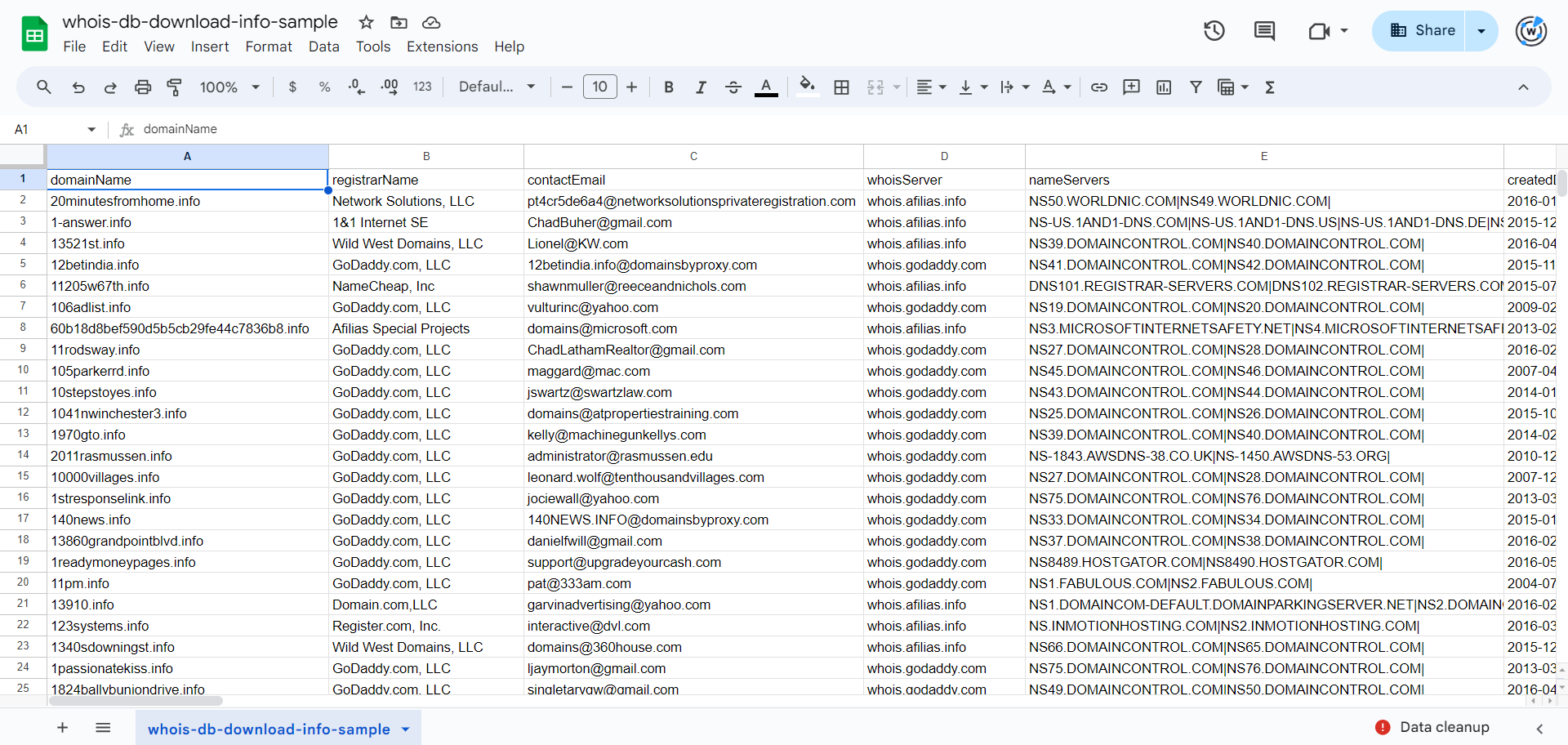Viewport: 1568px width, 745px height.
Task: Open comments panel icon
Action: pyautogui.click(x=1264, y=31)
